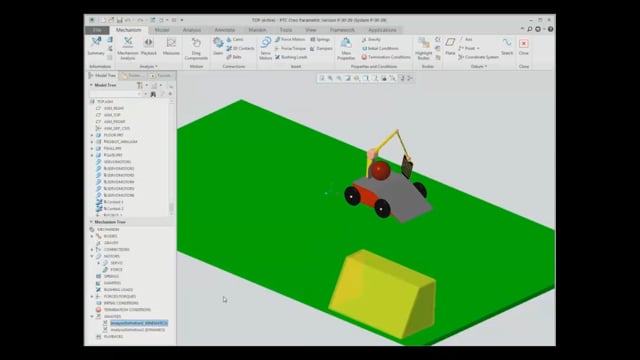This screenshot has width=640, height=360.
Task: Open Initial Conditions
Action: point(380,48)
